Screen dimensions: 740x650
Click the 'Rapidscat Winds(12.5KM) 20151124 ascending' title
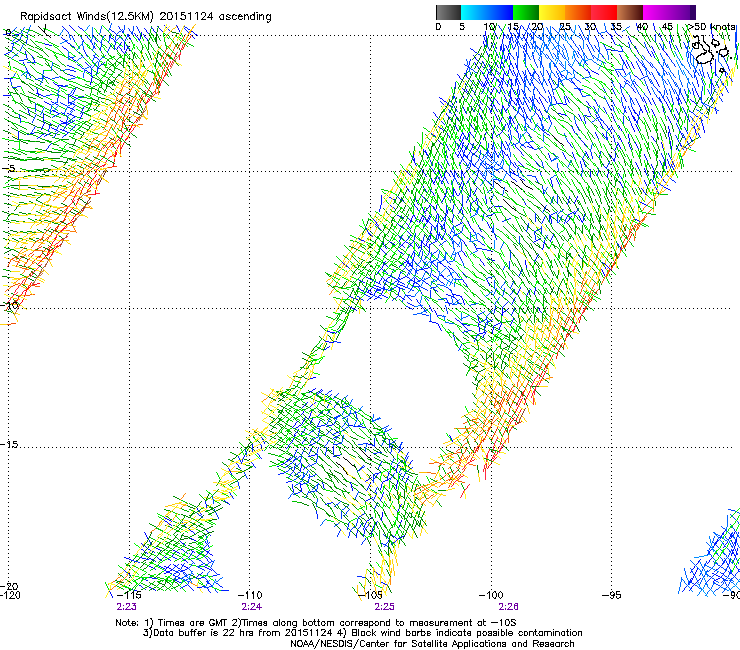146,17
